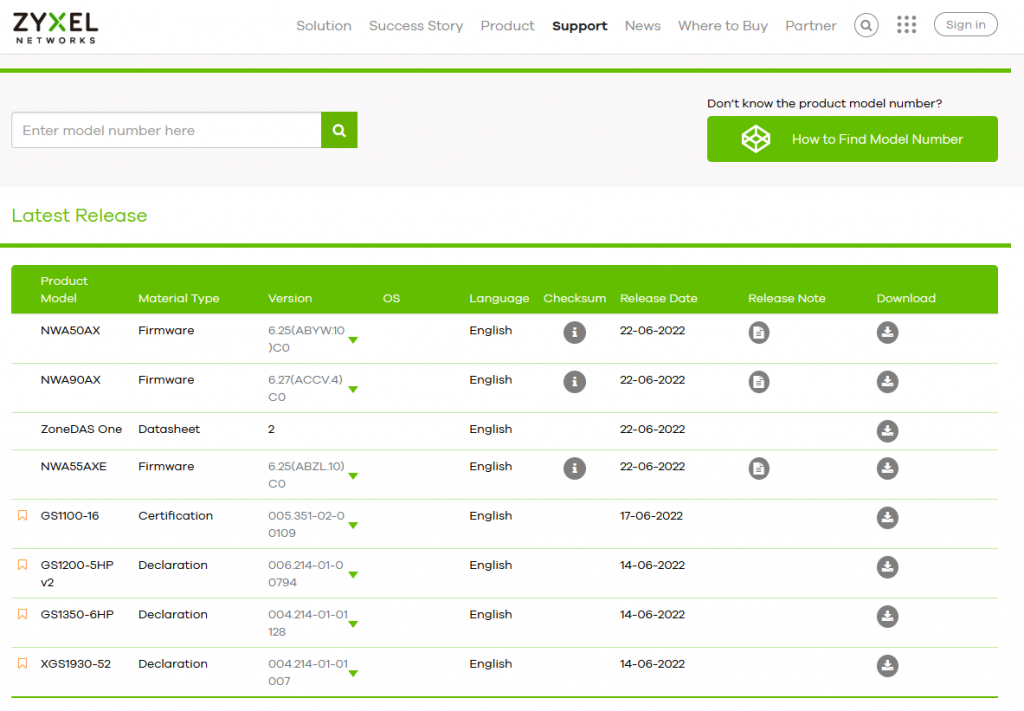Click Datasheet material type for ZoneDAS One

169,429
